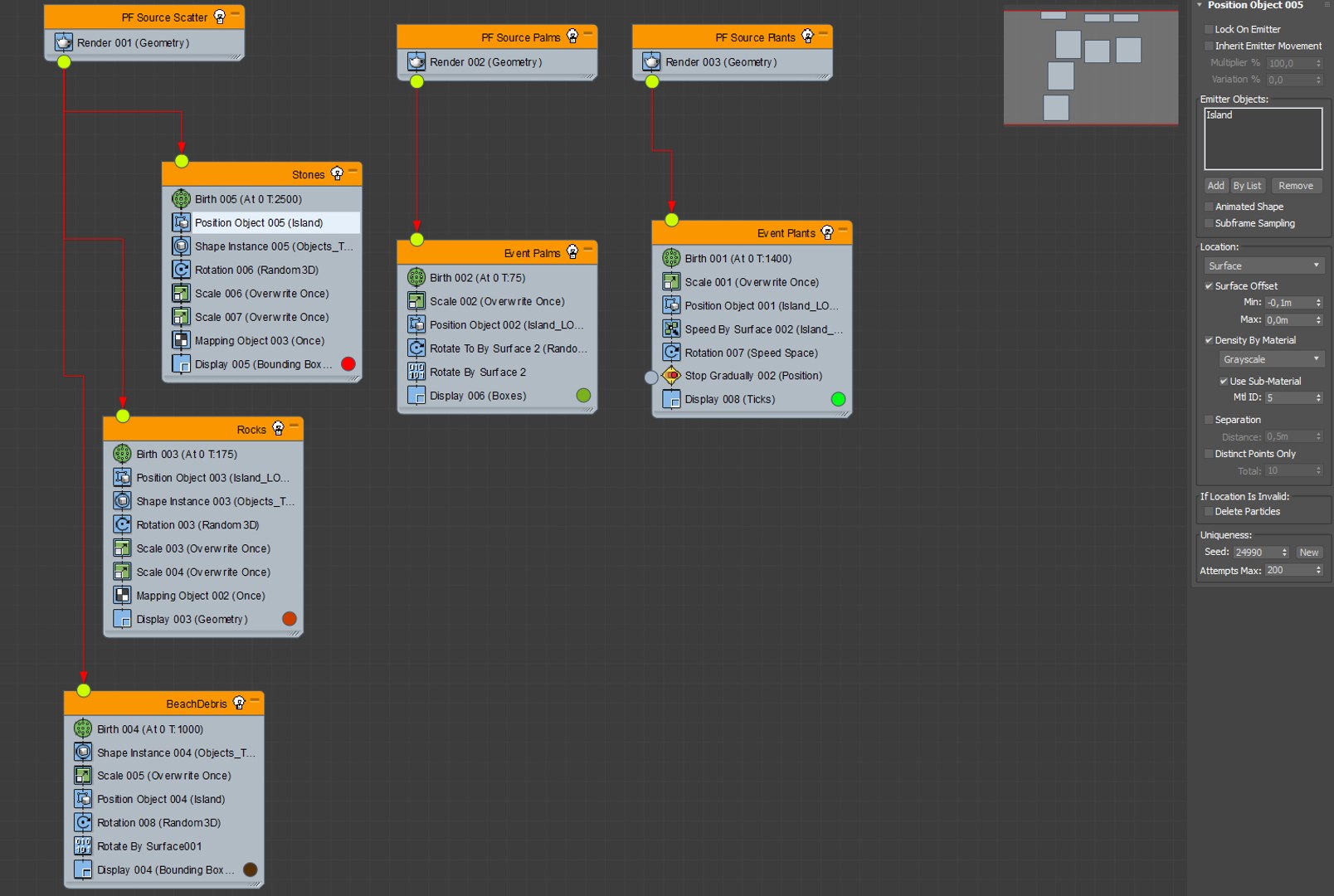Click the Mtl ID value field
Image resolution: width=1334 pixels, height=896 pixels.
[x=1288, y=398]
